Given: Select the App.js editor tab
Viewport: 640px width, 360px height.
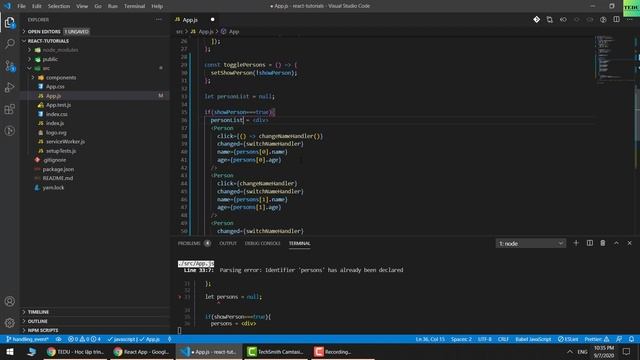Looking at the screenshot, I should tap(195, 20).
